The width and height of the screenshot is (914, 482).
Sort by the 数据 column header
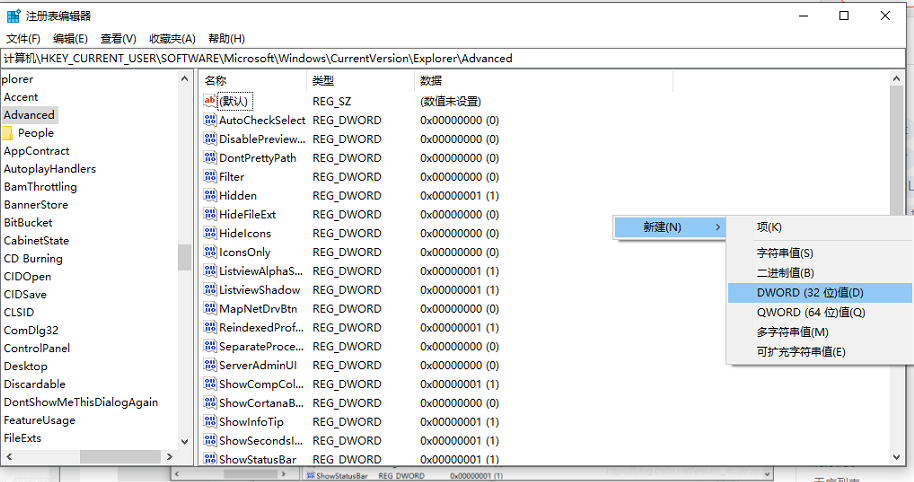(543, 81)
